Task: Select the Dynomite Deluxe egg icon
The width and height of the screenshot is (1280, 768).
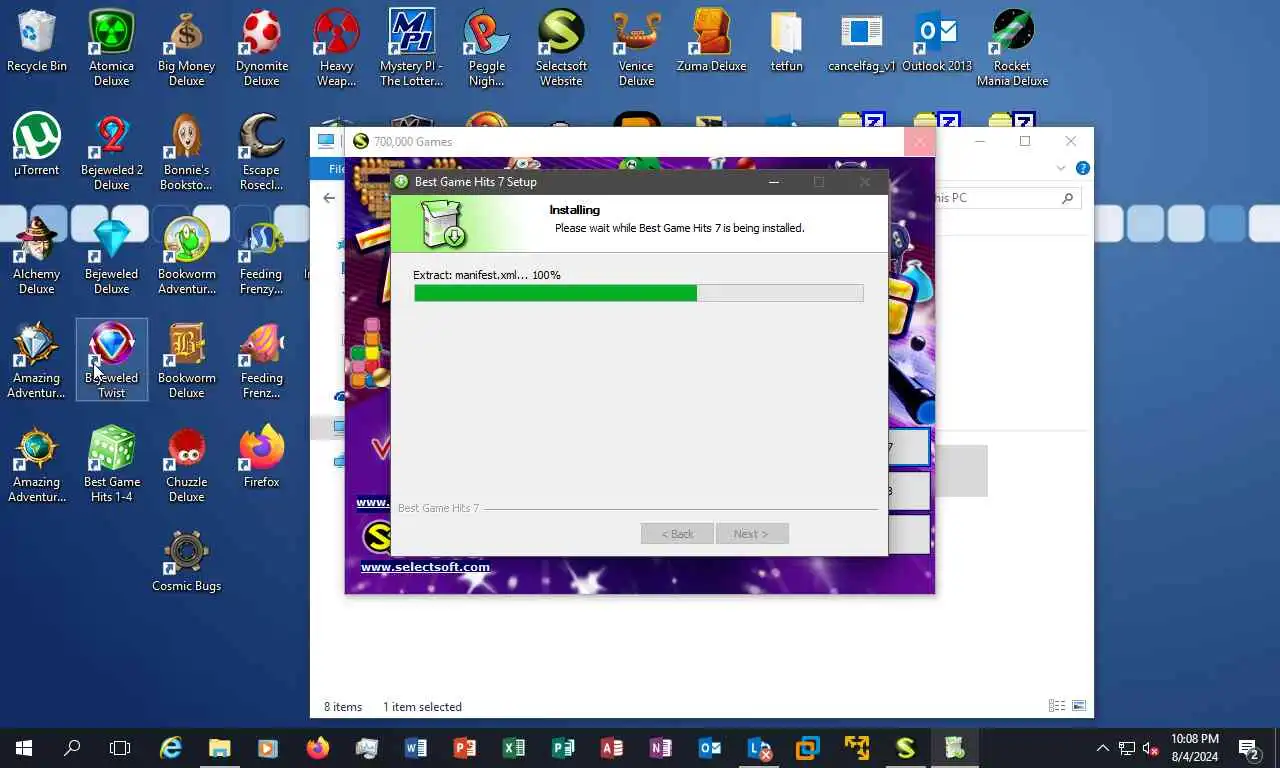Action: 261,48
